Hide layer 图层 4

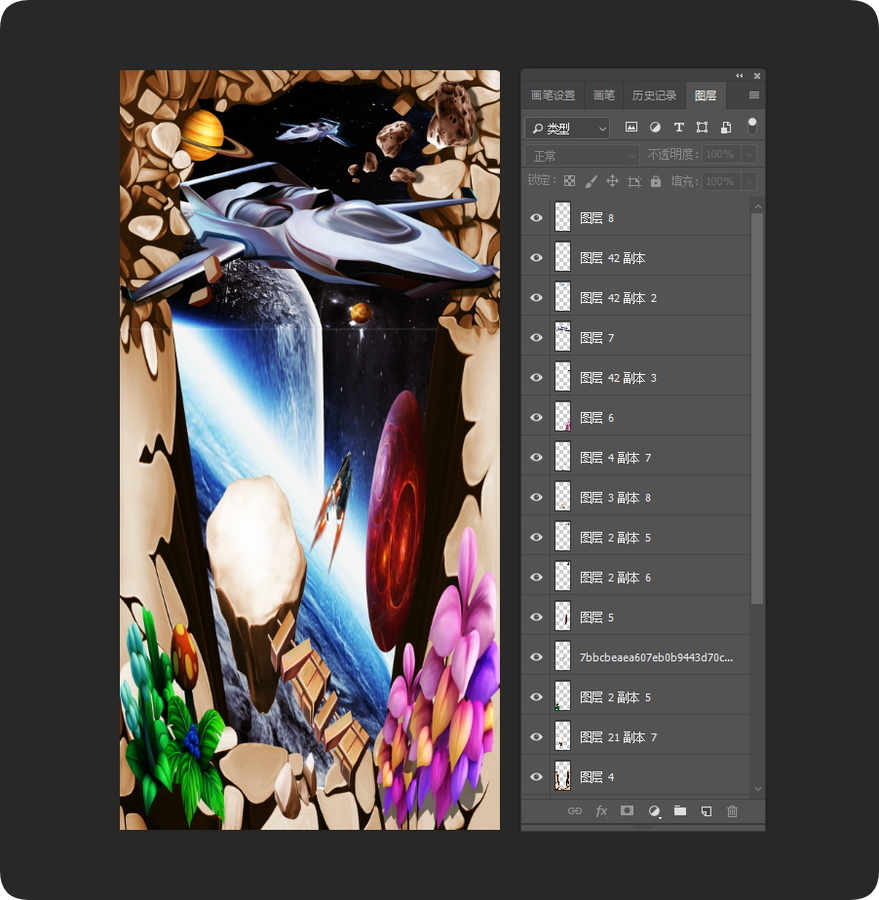(x=536, y=777)
